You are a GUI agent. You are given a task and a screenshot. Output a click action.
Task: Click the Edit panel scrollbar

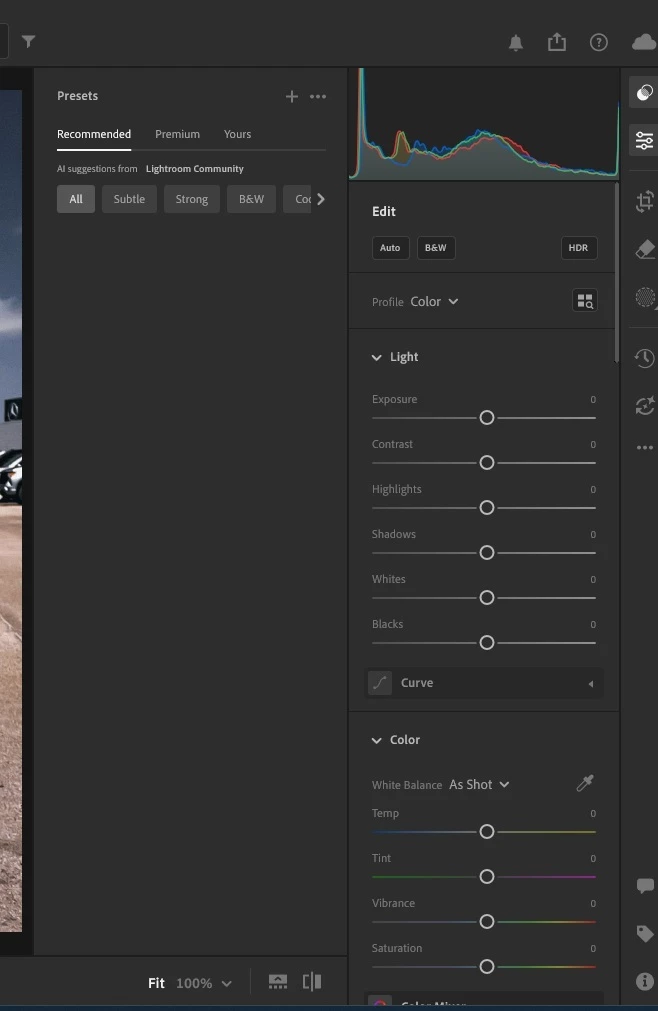tap(617, 273)
